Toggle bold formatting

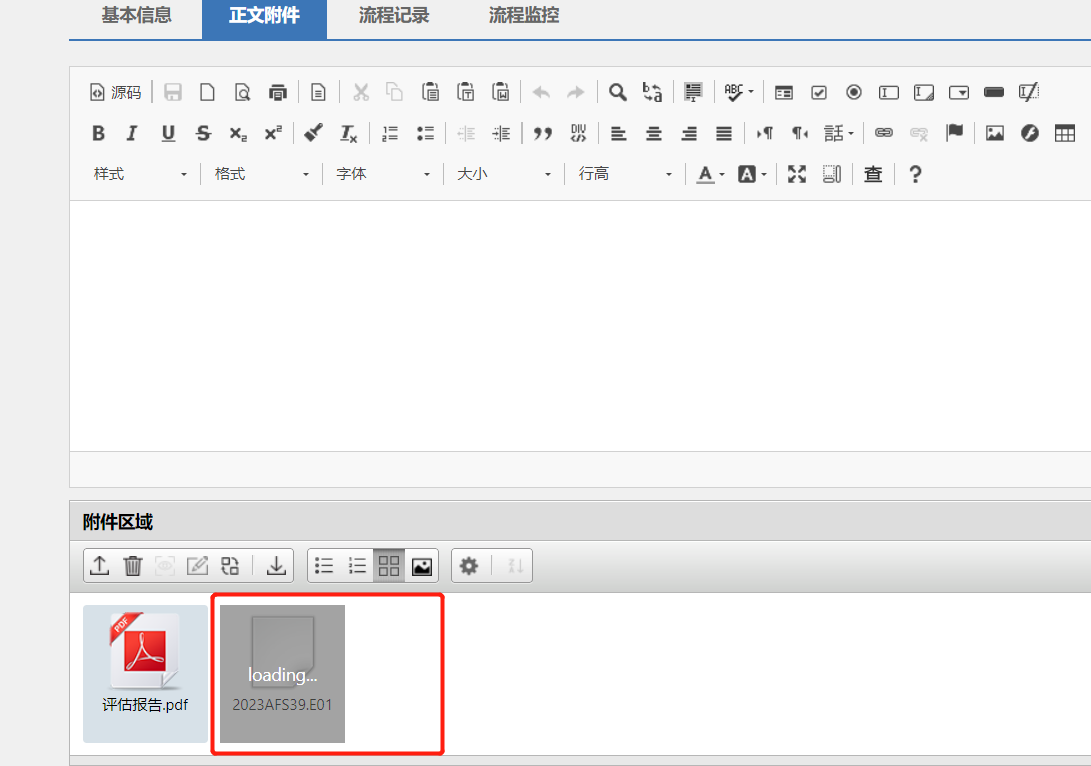click(x=98, y=133)
